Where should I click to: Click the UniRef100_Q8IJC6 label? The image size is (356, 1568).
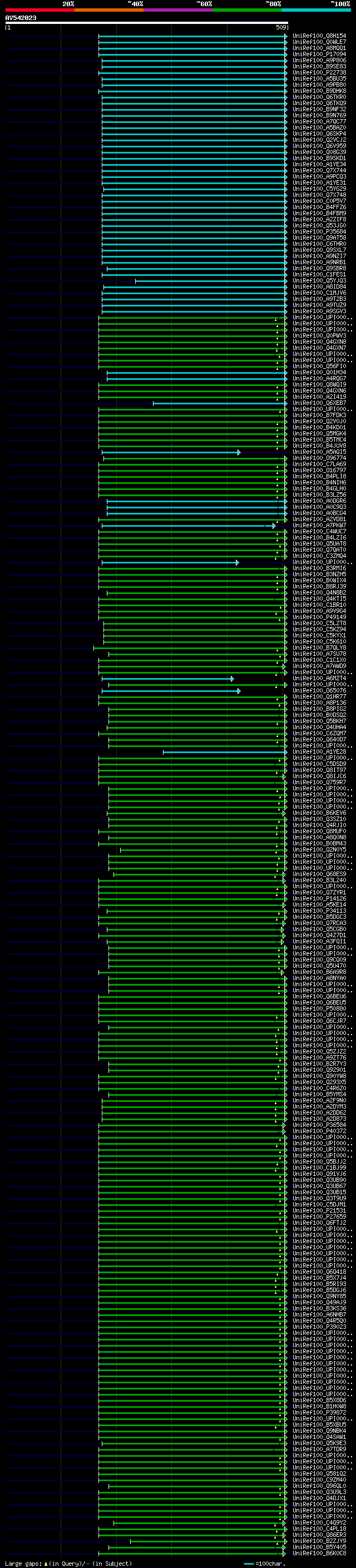coord(319,776)
